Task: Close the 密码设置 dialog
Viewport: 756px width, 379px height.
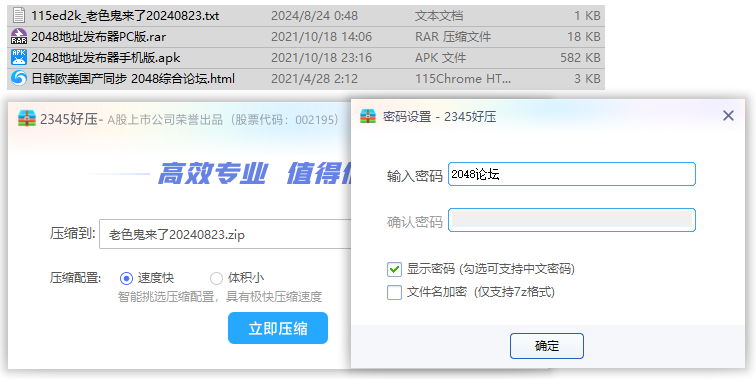Action: [728, 116]
